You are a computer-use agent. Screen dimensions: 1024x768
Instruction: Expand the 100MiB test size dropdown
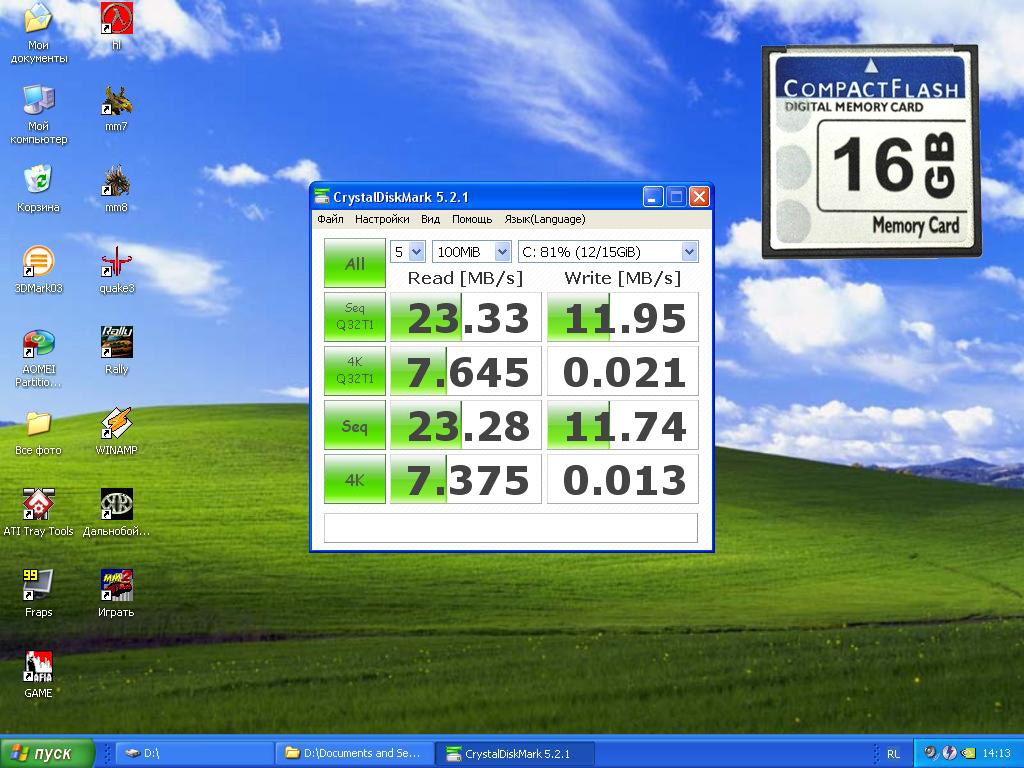click(502, 251)
